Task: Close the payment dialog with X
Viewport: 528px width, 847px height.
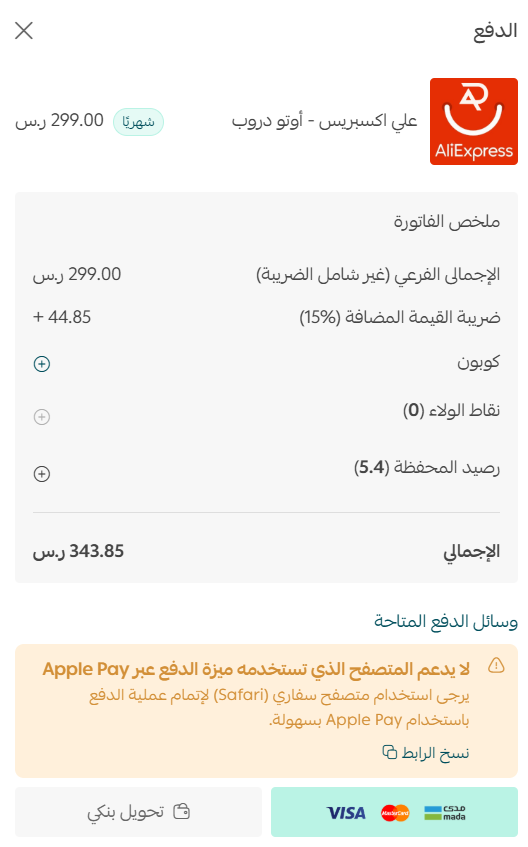Action: point(24,31)
